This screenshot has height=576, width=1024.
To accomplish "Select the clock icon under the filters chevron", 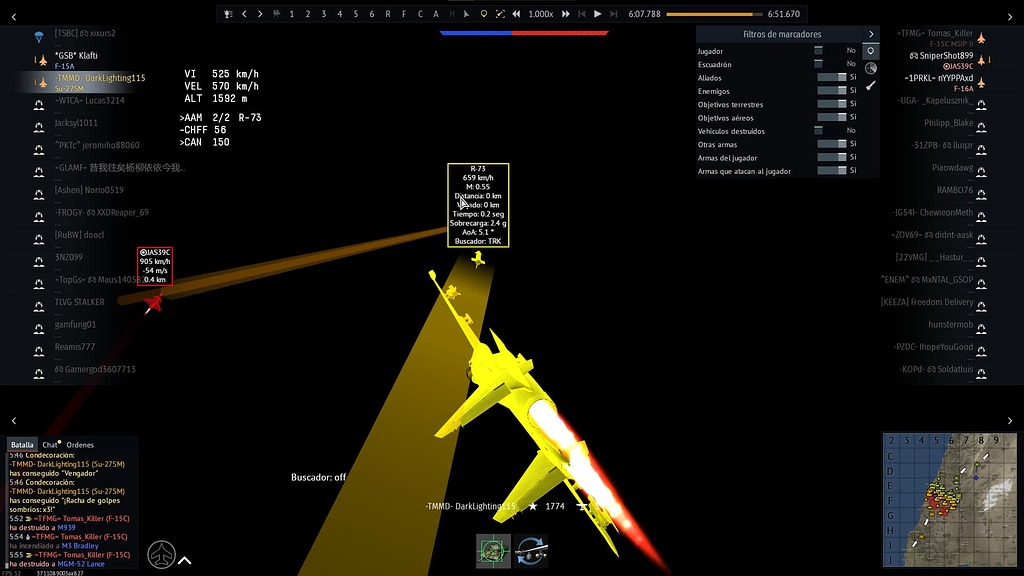I will [x=869, y=68].
